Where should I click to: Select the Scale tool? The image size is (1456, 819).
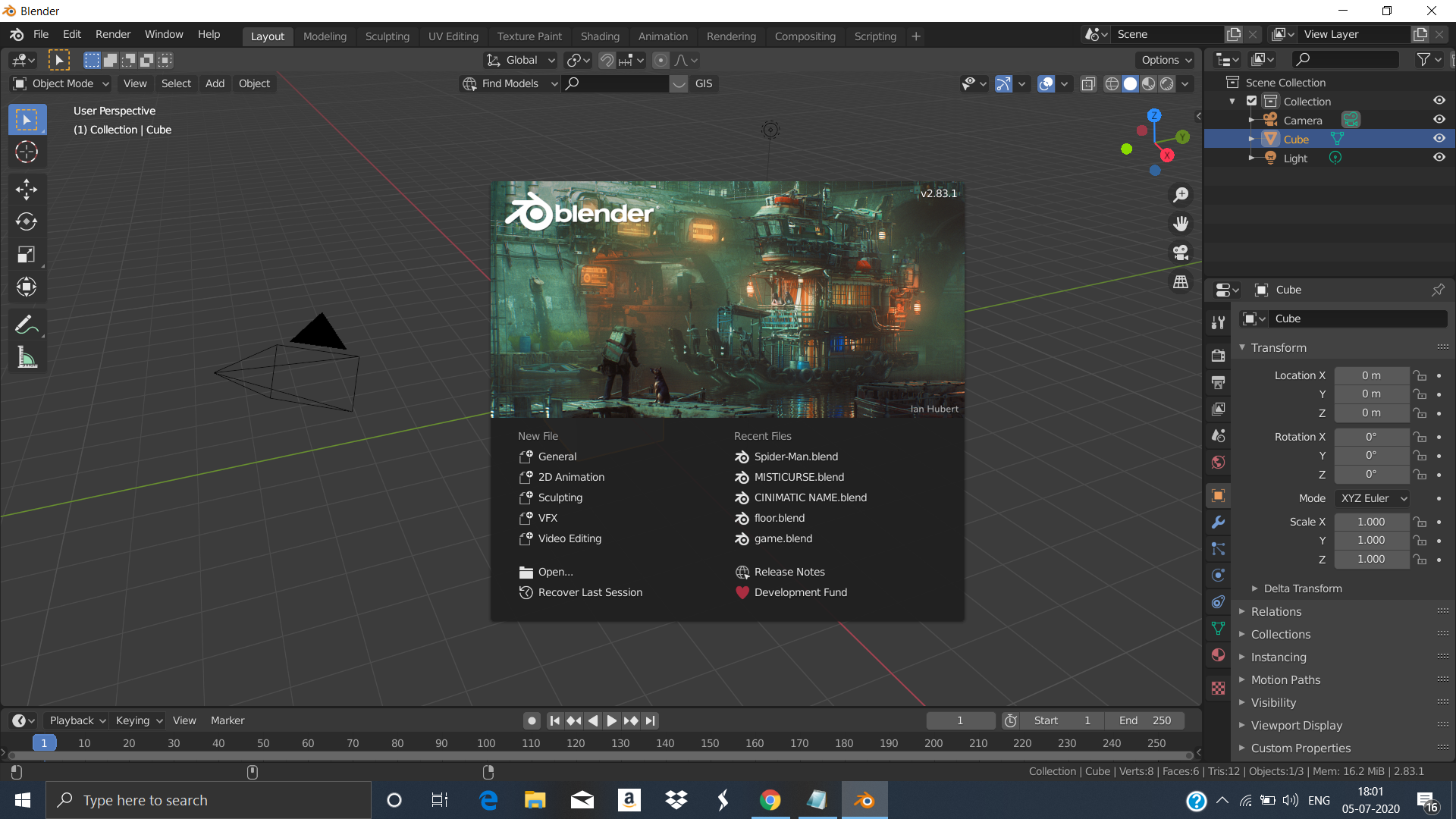27,254
